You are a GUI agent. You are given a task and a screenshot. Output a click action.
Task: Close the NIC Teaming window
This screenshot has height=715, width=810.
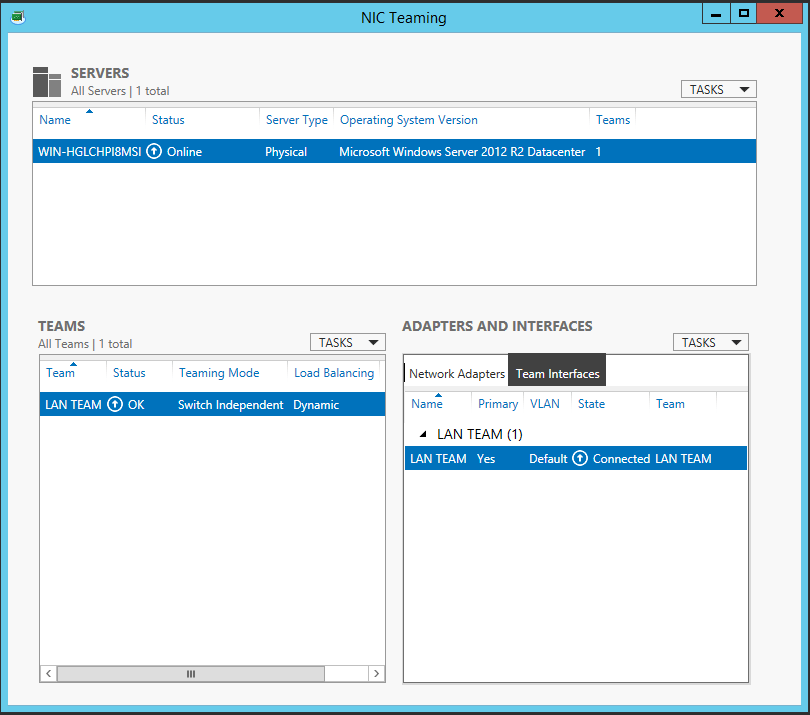(779, 13)
